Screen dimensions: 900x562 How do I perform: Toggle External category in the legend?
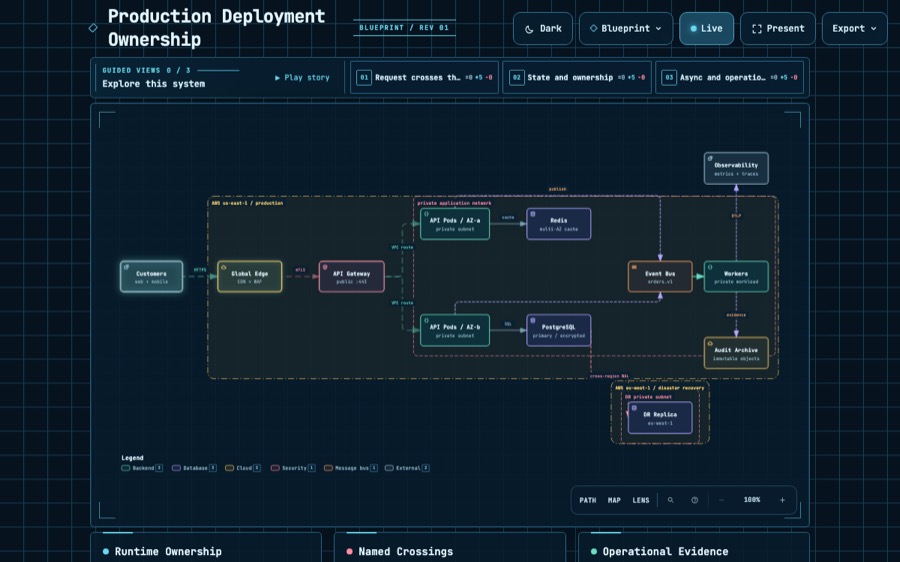point(407,468)
